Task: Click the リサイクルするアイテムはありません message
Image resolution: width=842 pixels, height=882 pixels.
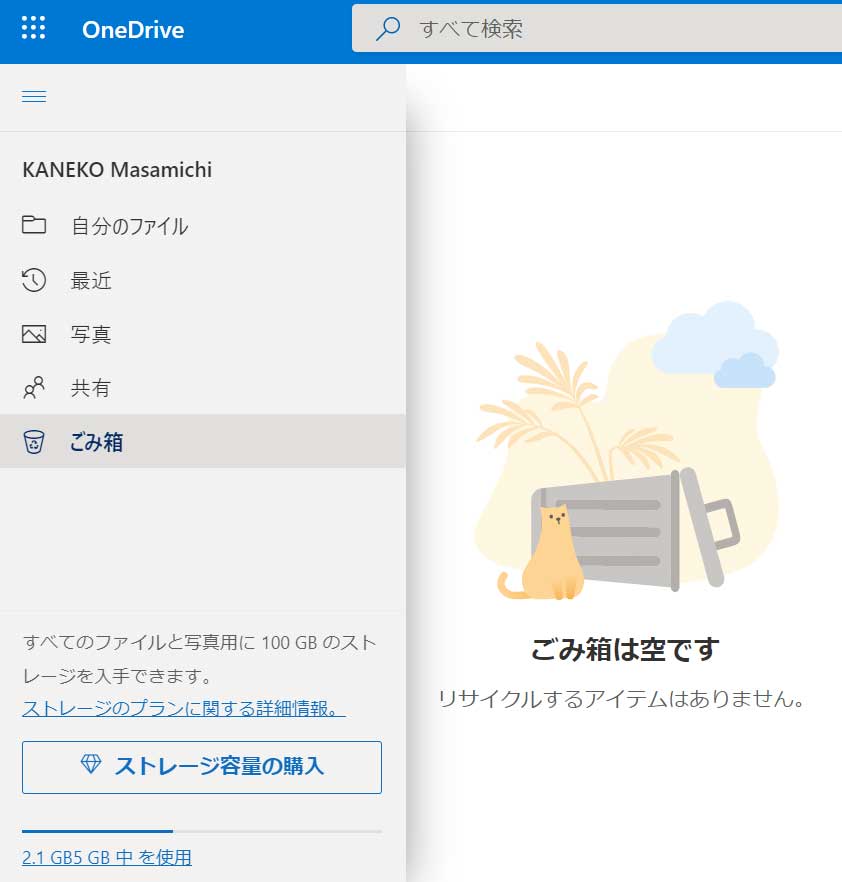Action: [x=622, y=699]
